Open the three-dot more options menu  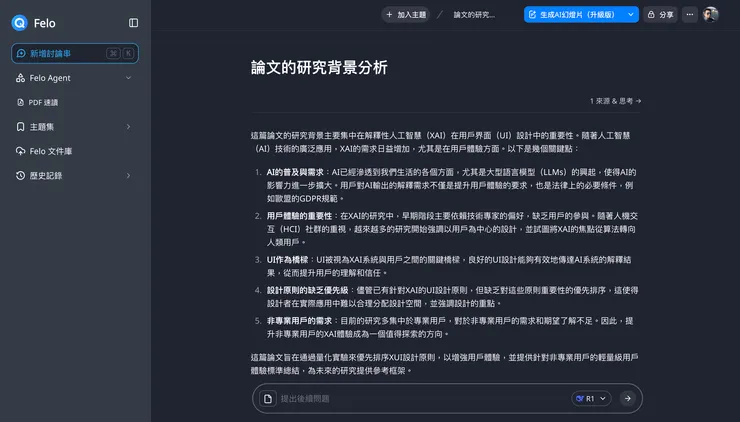(x=690, y=15)
